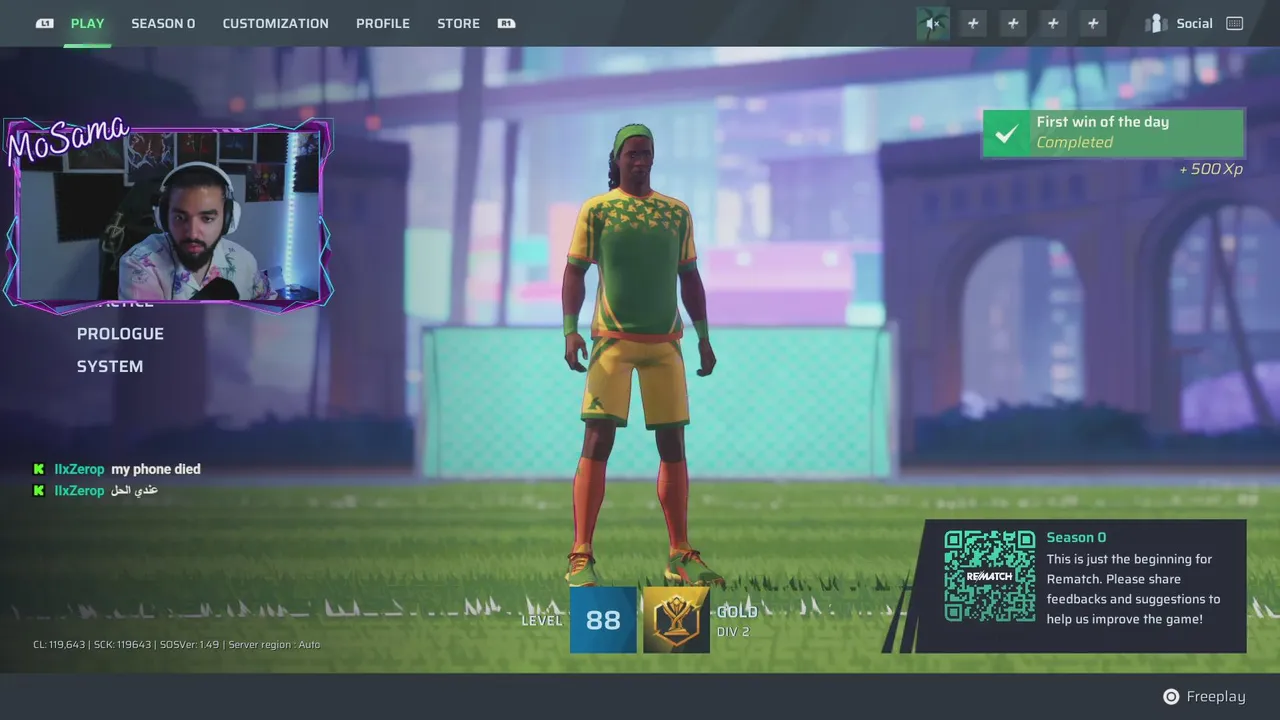Add a player in the first empty plus slot
Image resolution: width=1280 pixels, height=720 pixels.
973,23
